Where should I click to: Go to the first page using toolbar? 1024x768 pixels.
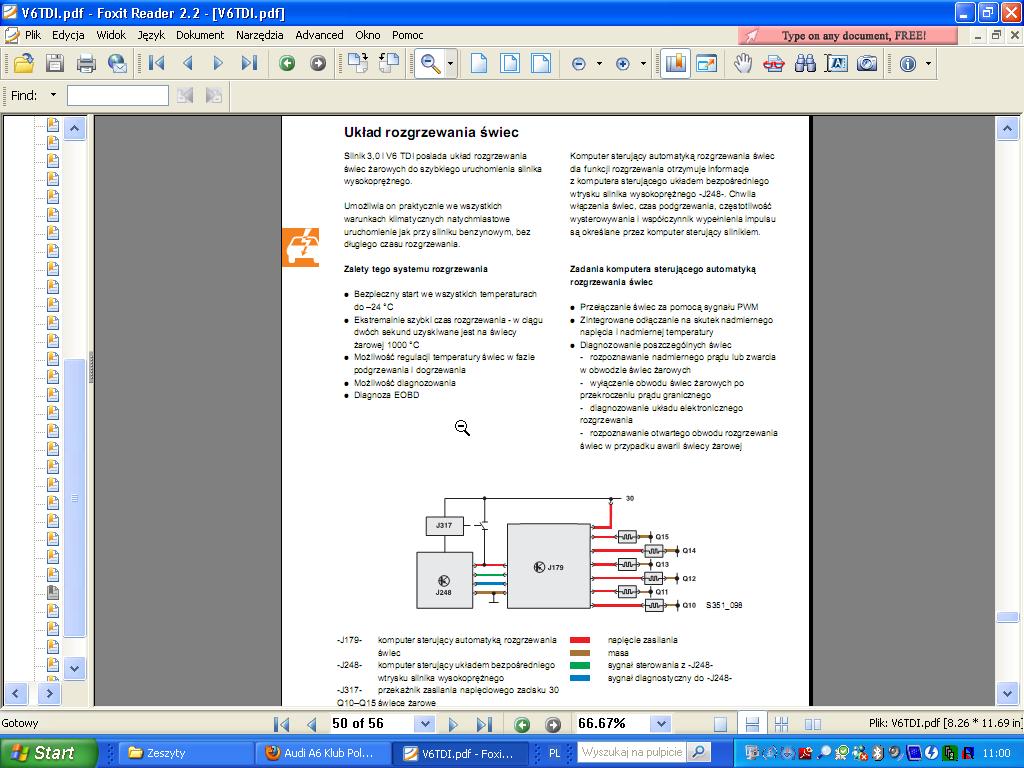[156, 64]
